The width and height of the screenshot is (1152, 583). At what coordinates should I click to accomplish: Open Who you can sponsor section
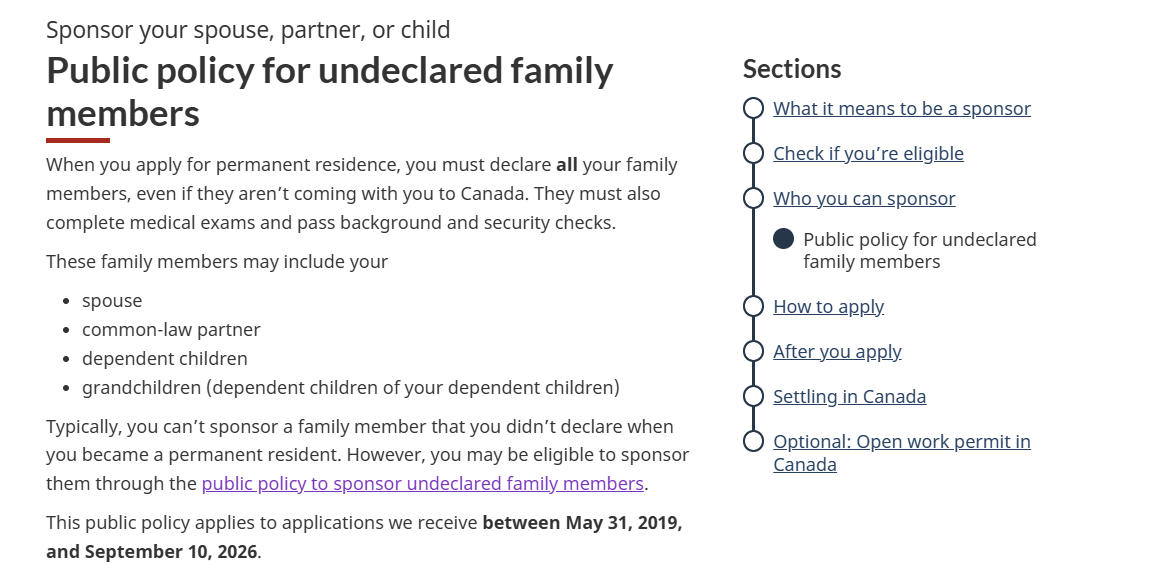864,199
